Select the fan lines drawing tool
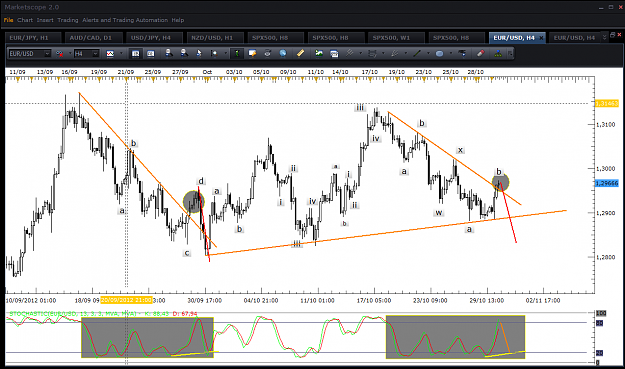 pyautogui.click(x=395, y=53)
